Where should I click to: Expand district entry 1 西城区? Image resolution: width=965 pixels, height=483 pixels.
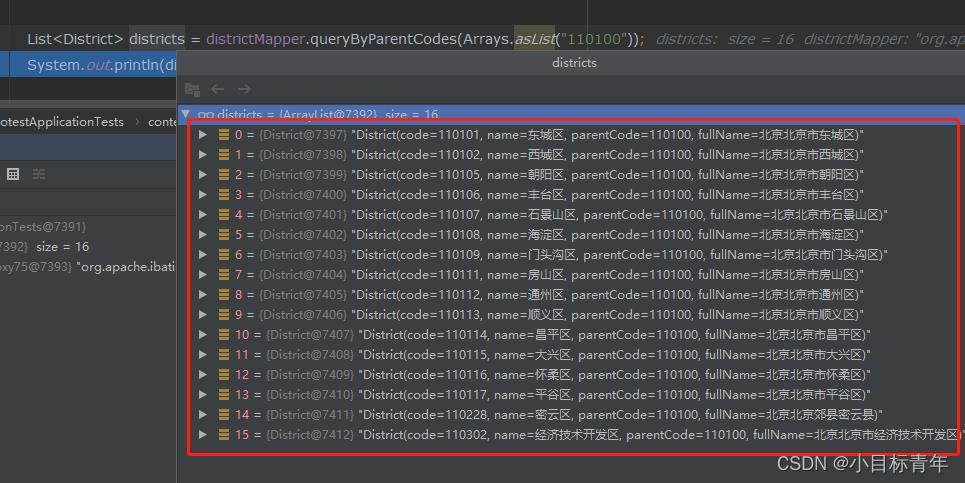pyautogui.click(x=202, y=154)
